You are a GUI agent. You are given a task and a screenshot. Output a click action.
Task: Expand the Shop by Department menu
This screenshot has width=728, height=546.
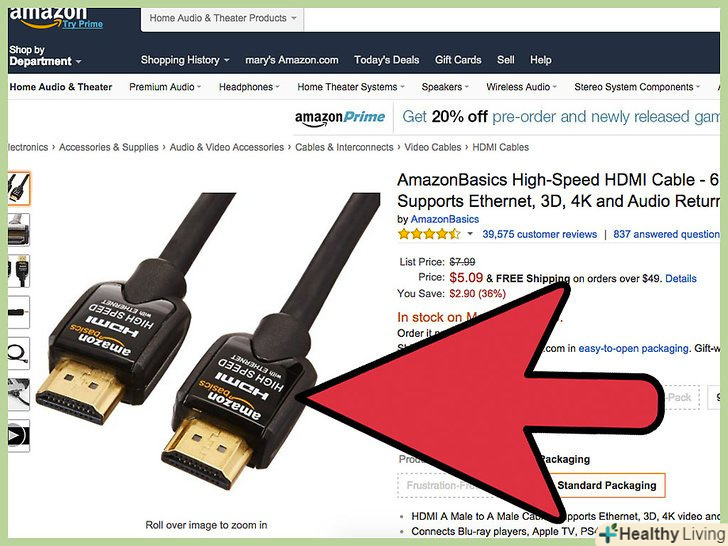pyautogui.click(x=45, y=55)
